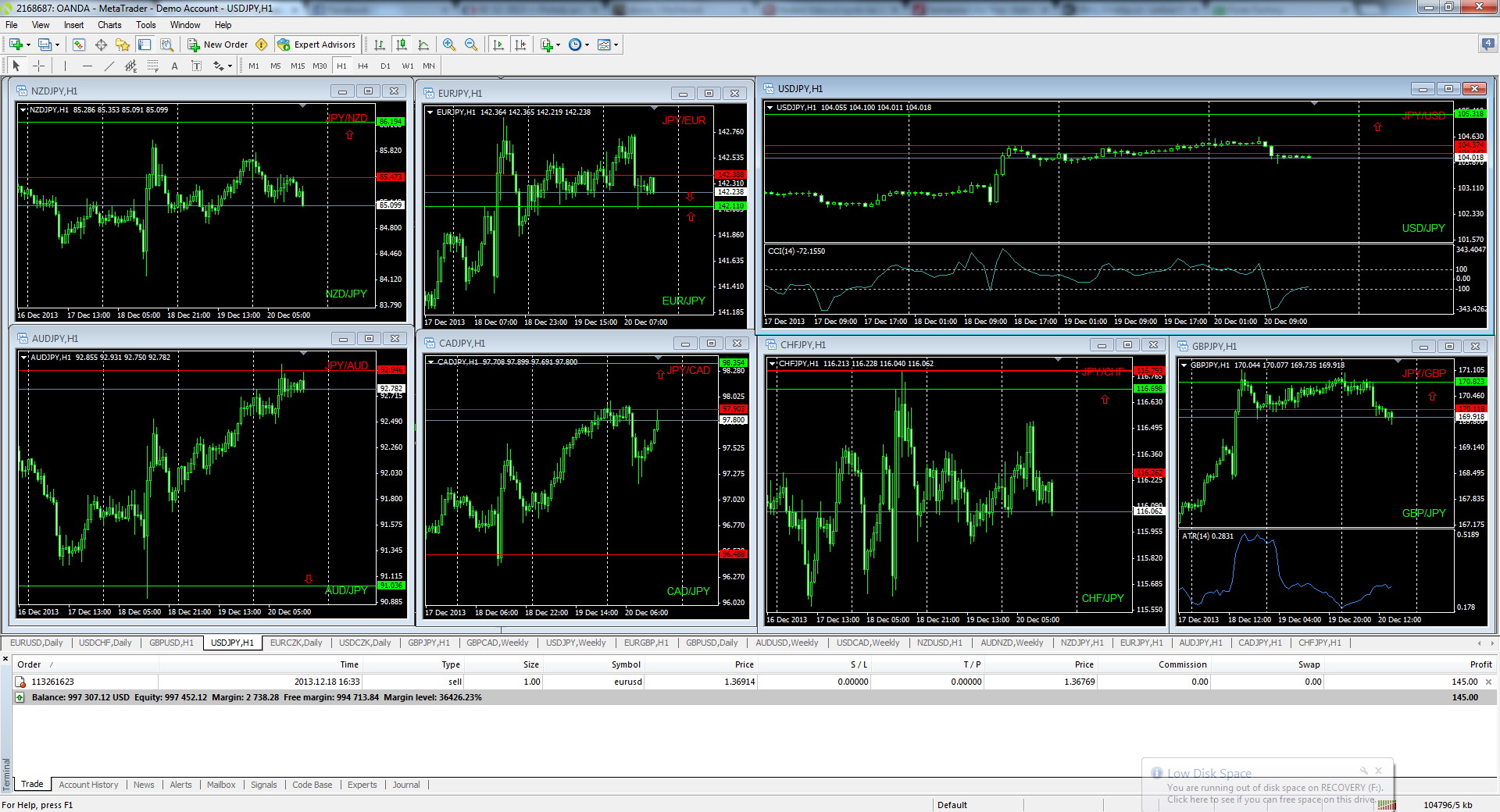Open the Profiles toolbar icon
Screen dimensions: 1500x812
[x=45, y=45]
